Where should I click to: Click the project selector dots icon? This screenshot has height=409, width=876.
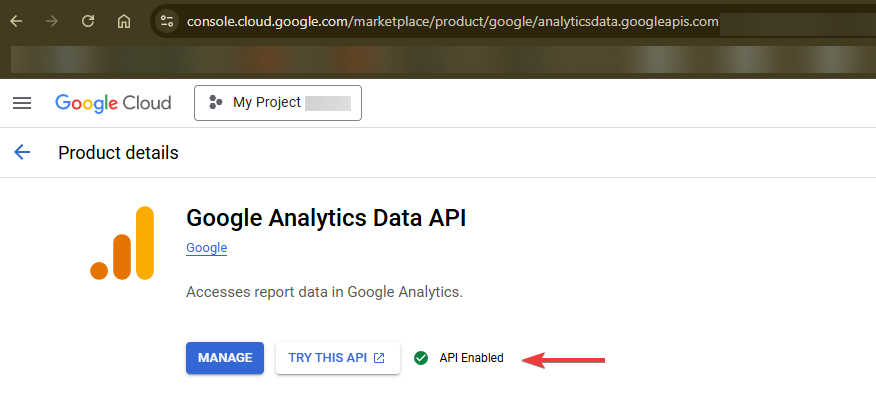(x=215, y=102)
